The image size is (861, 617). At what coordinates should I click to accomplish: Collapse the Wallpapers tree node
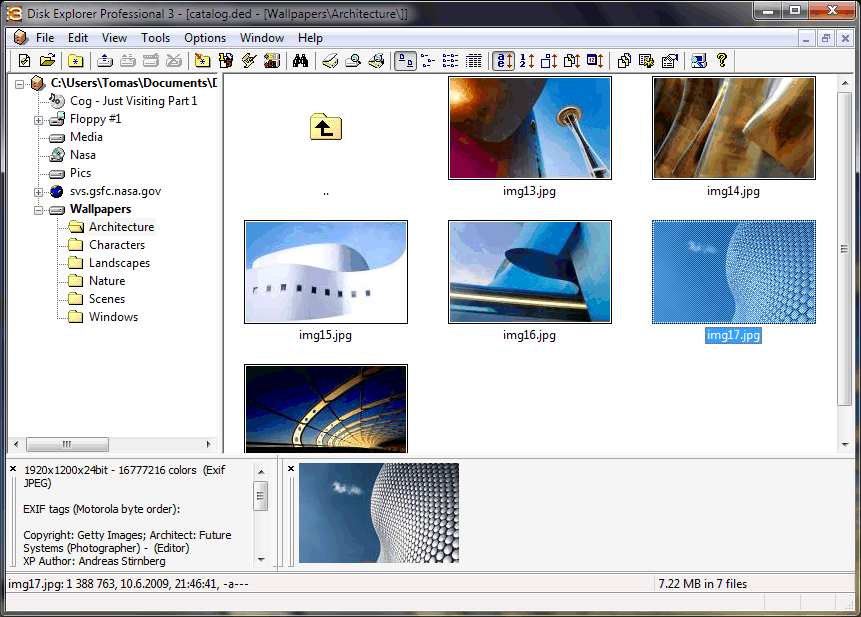(x=39, y=209)
